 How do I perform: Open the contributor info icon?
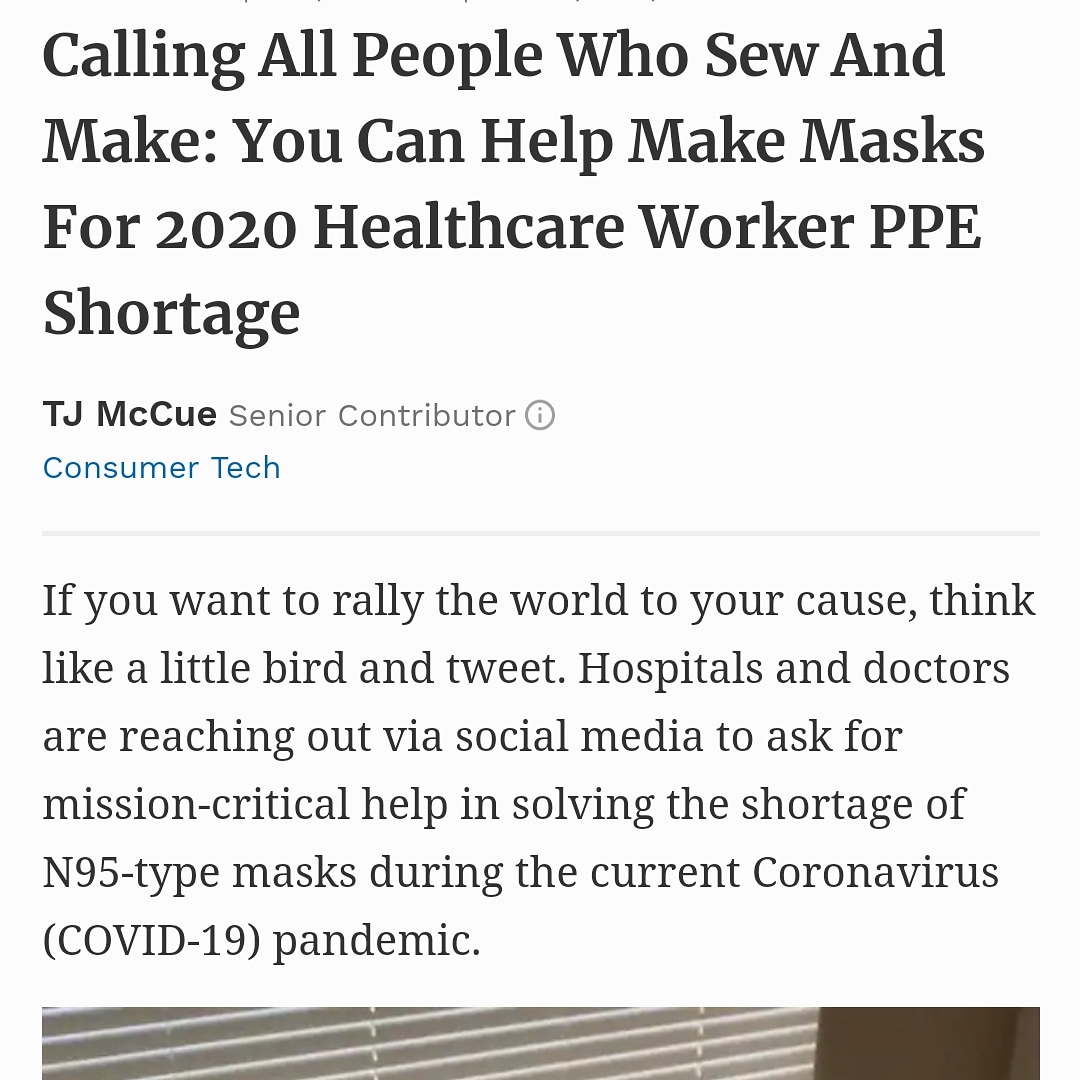coord(540,415)
